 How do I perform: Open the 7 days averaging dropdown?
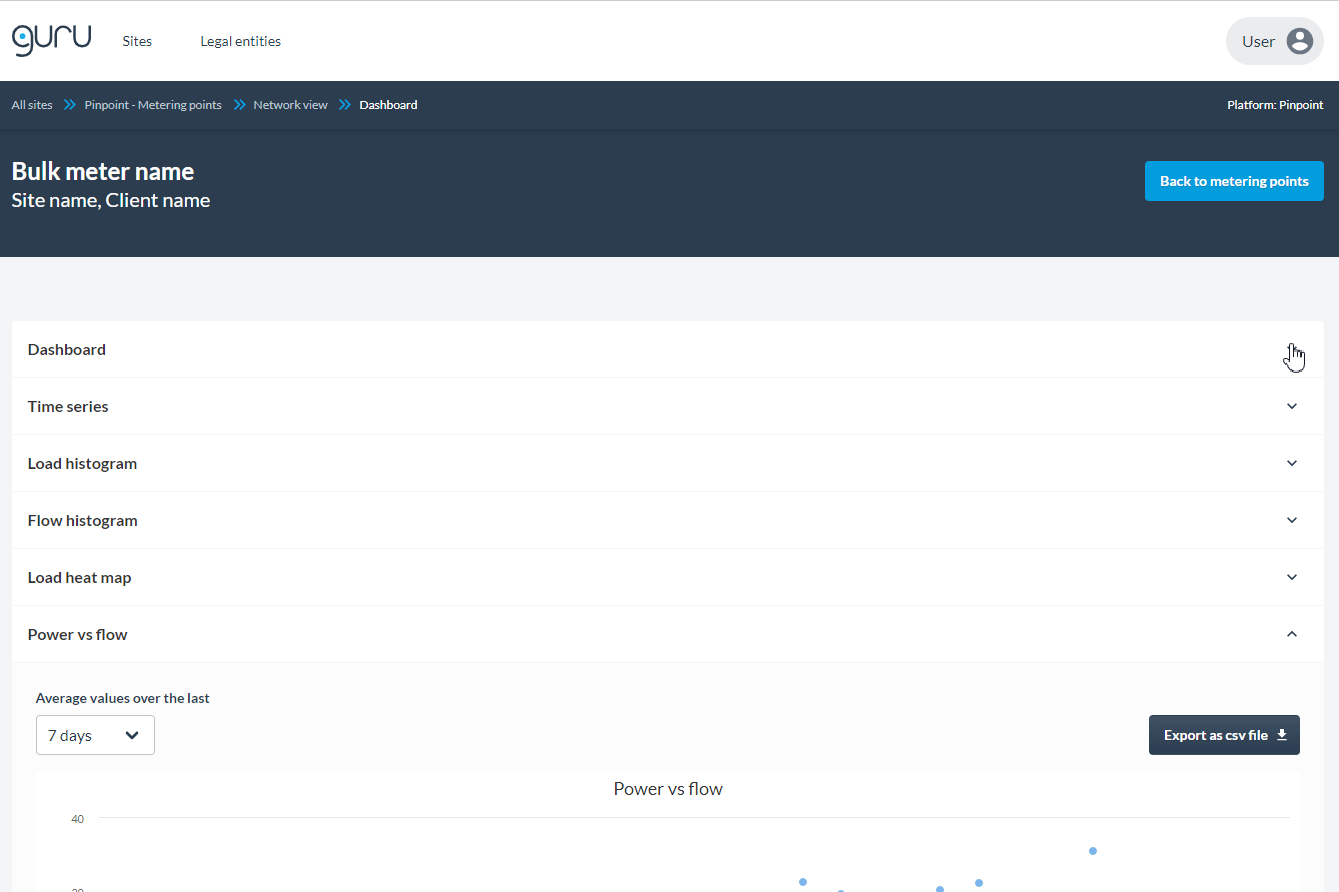[95, 734]
